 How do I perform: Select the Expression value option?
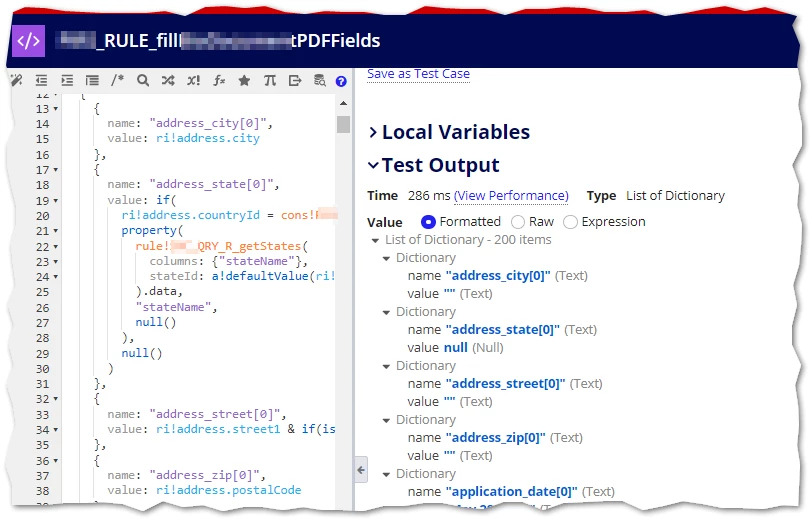pyautogui.click(x=570, y=222)
